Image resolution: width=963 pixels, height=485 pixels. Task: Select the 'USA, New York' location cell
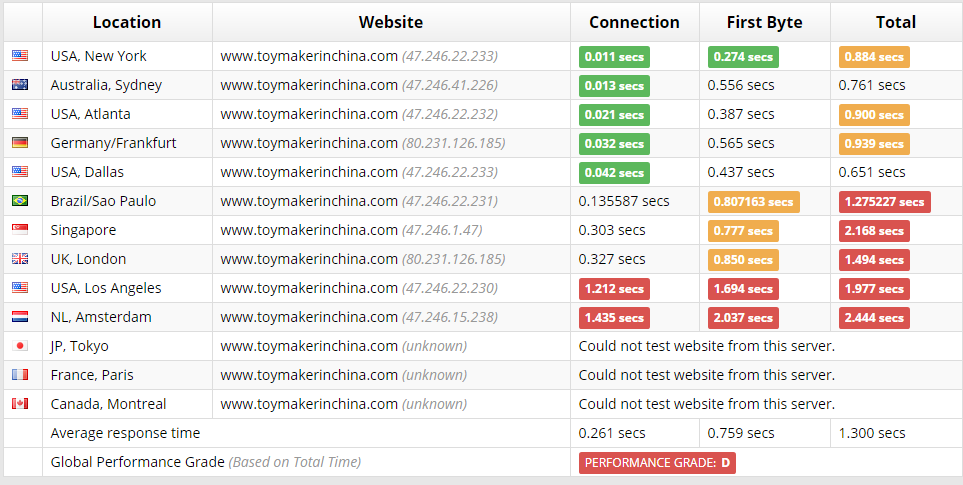tap(127, 56)
